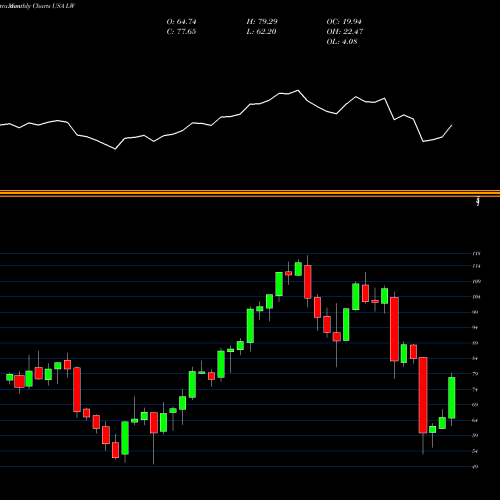This screenshot has width=500, height=500.
Task: Click the final point of the white line chart
Action: pos(452,125)
